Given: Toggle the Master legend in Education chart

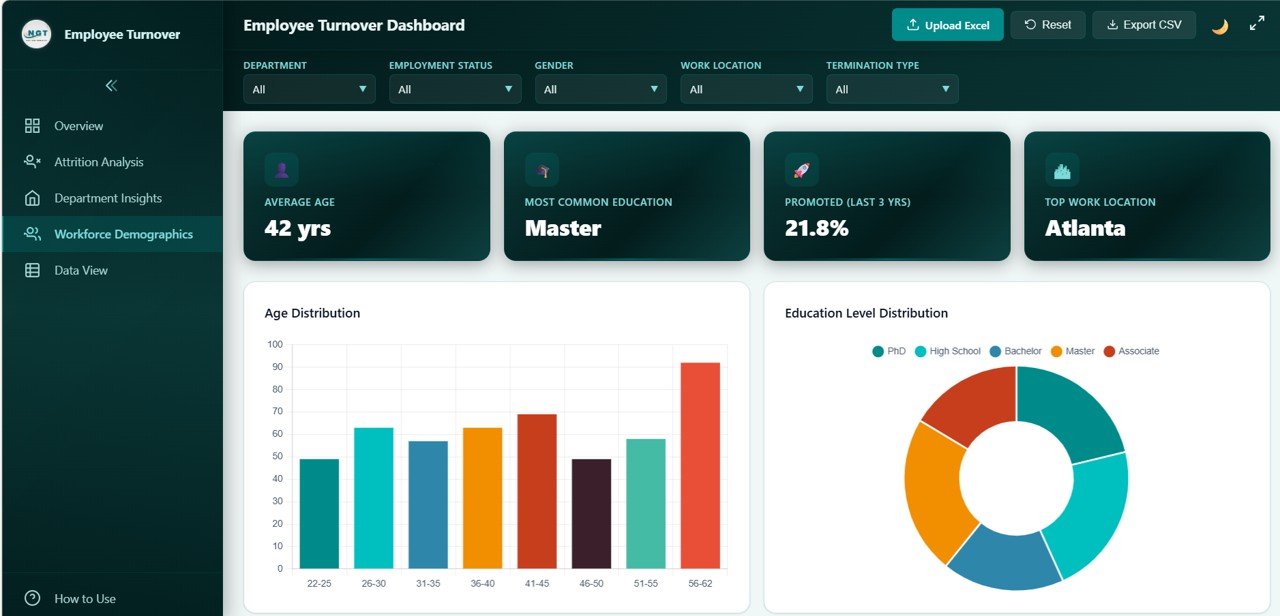Looking at the screenshot, I should (1073, 351).
